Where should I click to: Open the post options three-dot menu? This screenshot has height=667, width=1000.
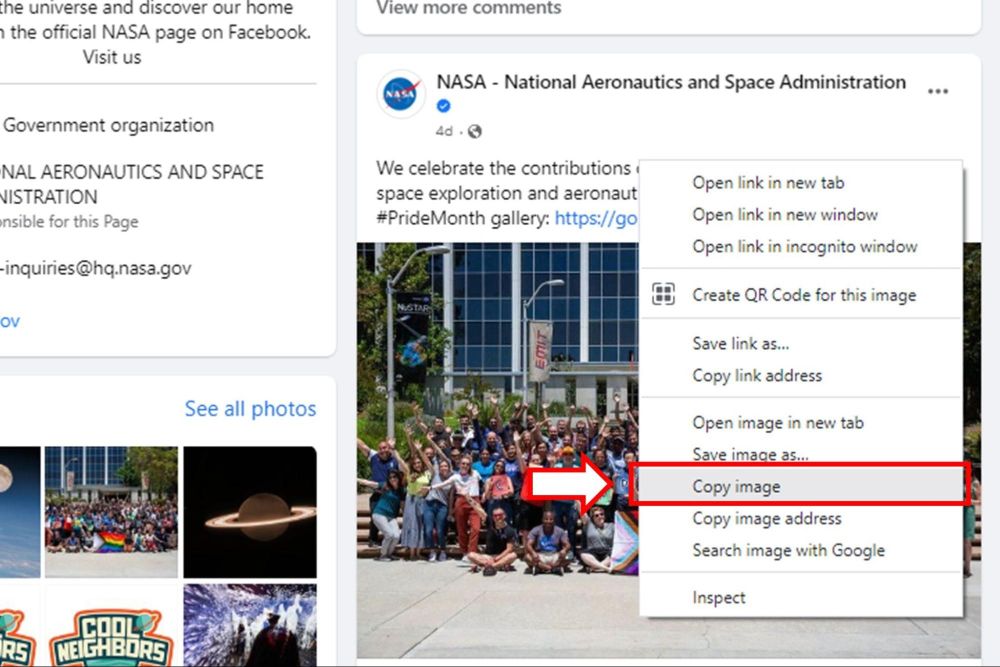coord(938,91)
